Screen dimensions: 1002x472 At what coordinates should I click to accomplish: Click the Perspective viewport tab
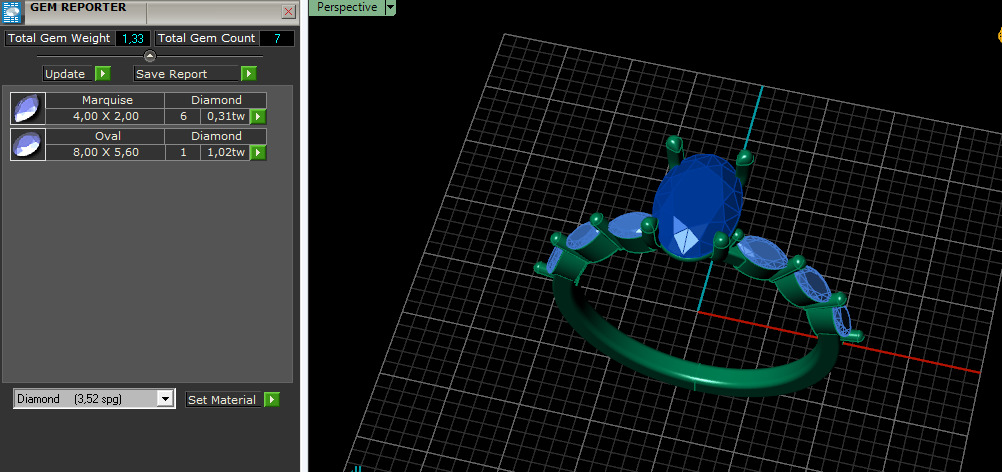click(x=347, y=7)
